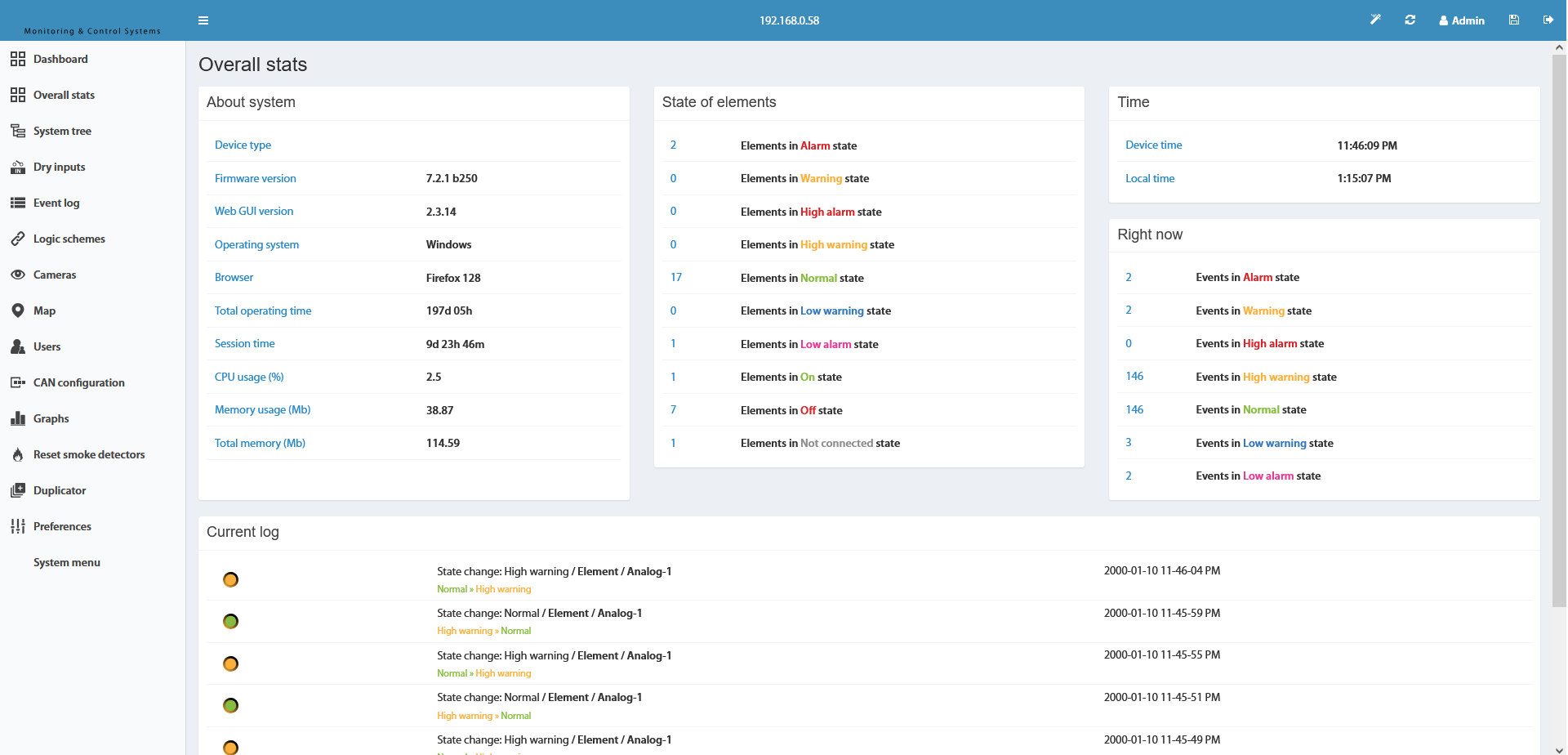Open Graphs bar chart icon in sidebar
Viewport: 1568px width, 755px height.
18,418
